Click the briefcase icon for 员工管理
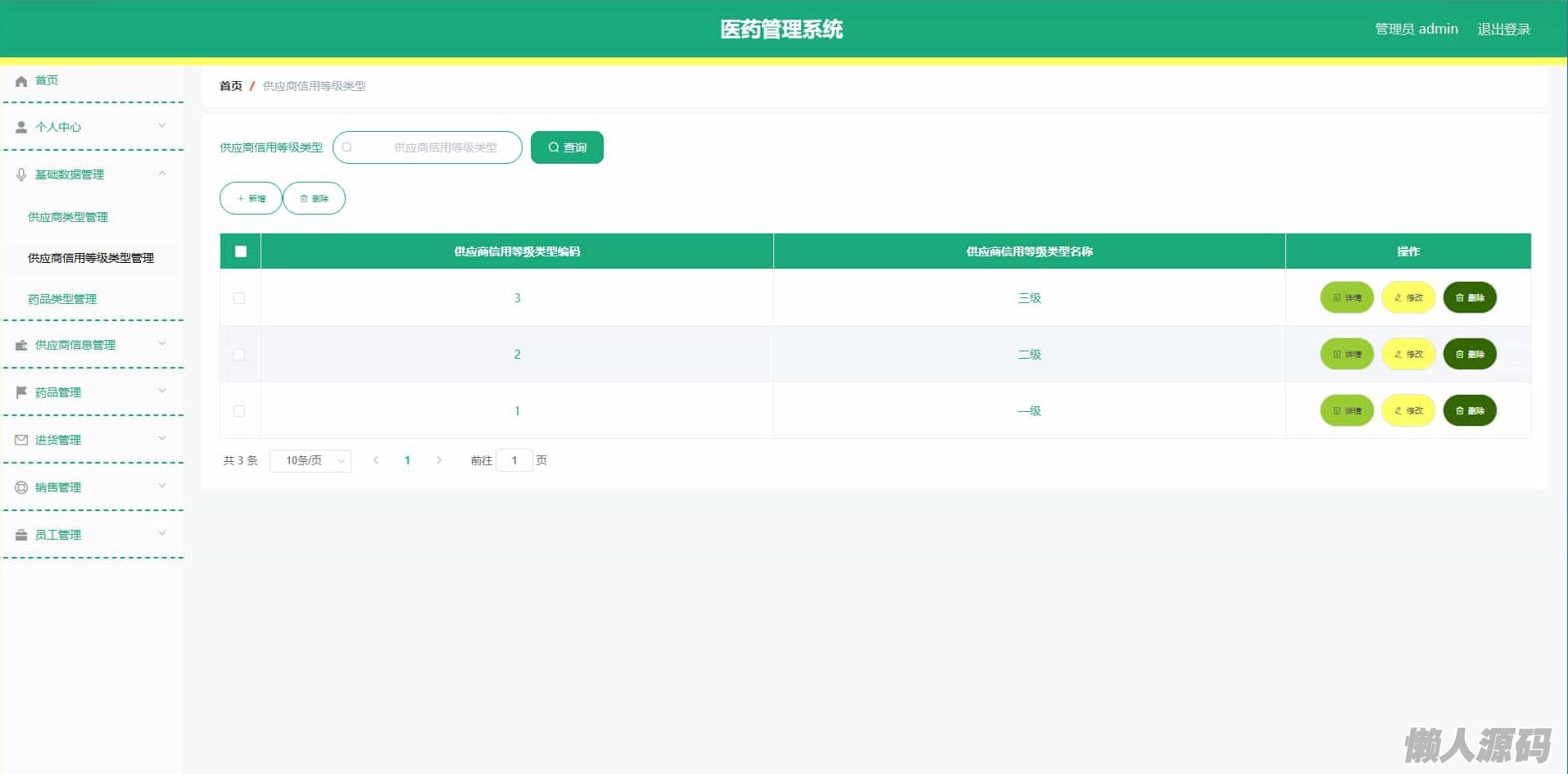 pos(21,535)
